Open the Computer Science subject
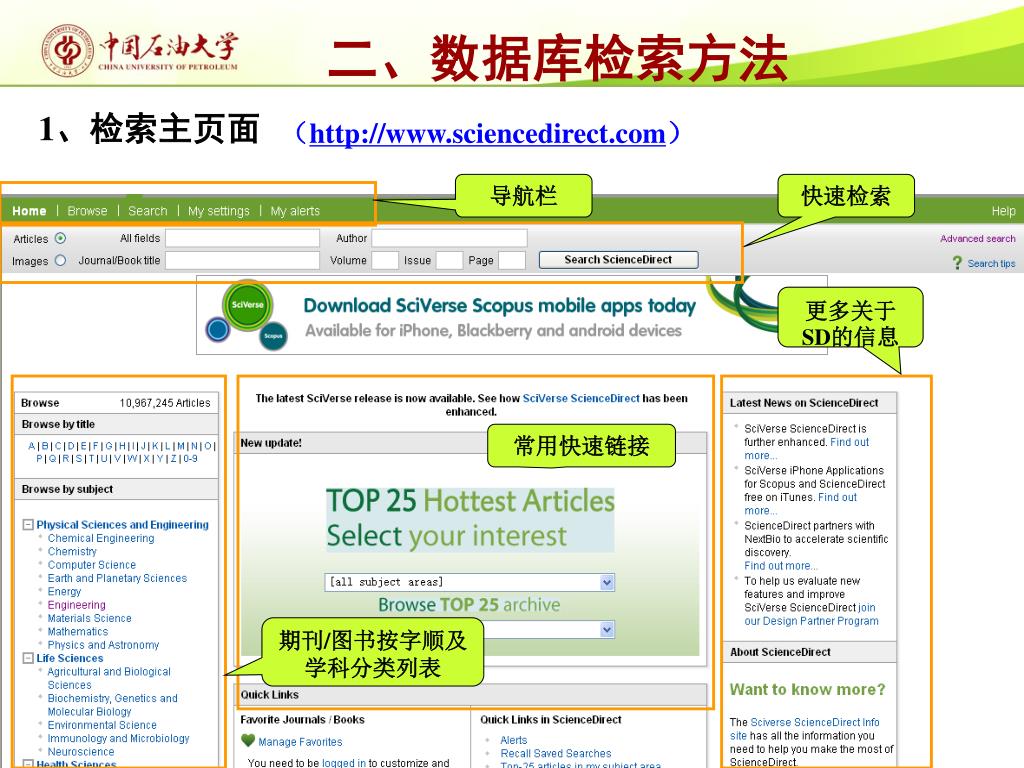Viewport: 1024px width, 768px height. (x=92, y=565)
